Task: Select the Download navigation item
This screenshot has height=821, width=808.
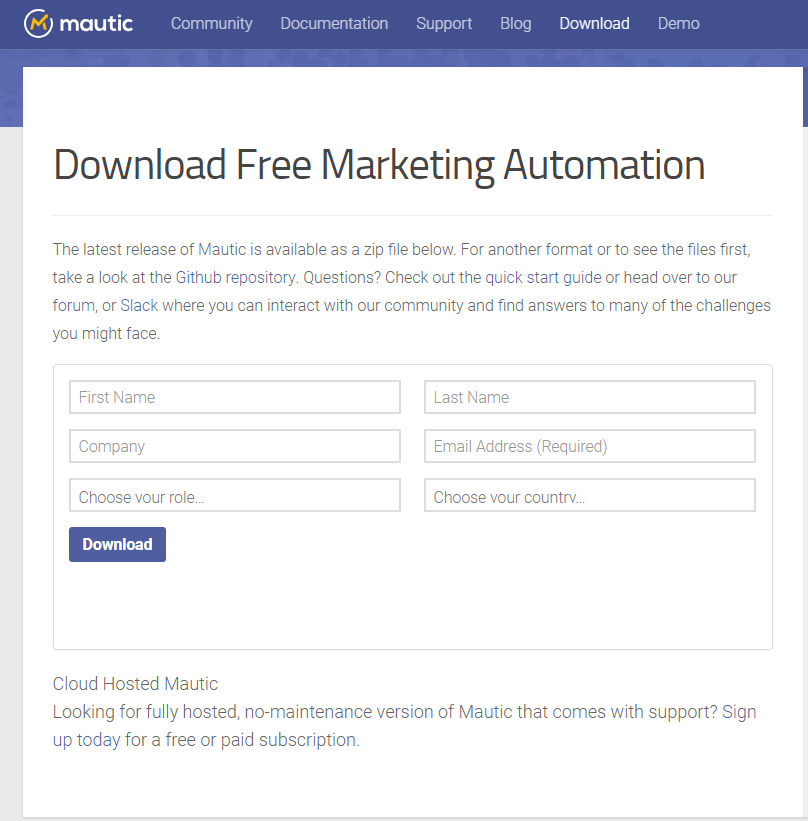Action: [x=594, y=24]
